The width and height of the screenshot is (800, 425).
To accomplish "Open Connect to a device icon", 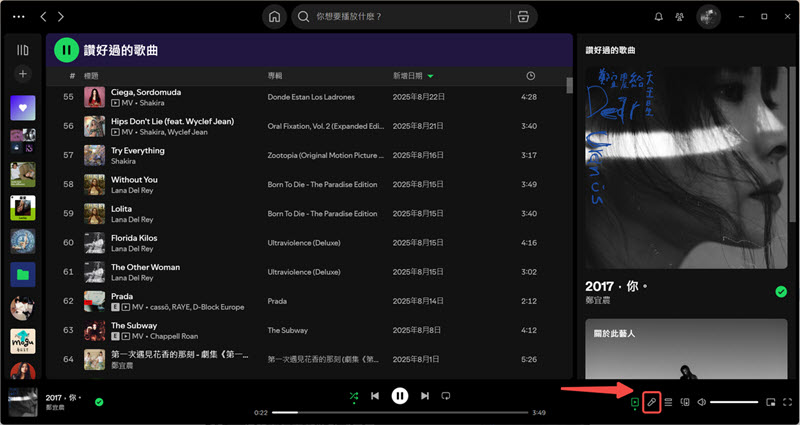I will click(685, 402).
